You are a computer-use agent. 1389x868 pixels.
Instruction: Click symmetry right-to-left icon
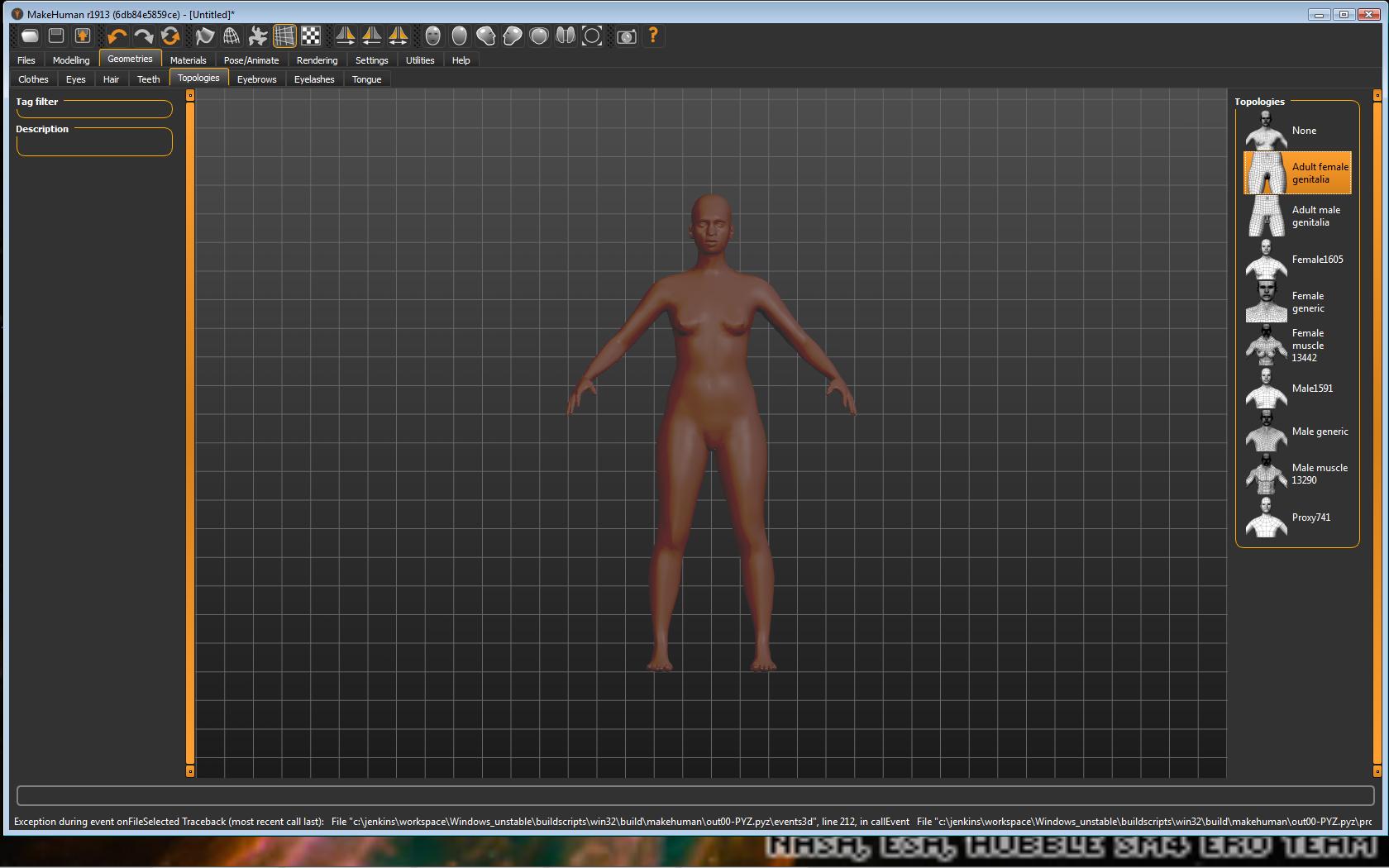pos(346,36)
